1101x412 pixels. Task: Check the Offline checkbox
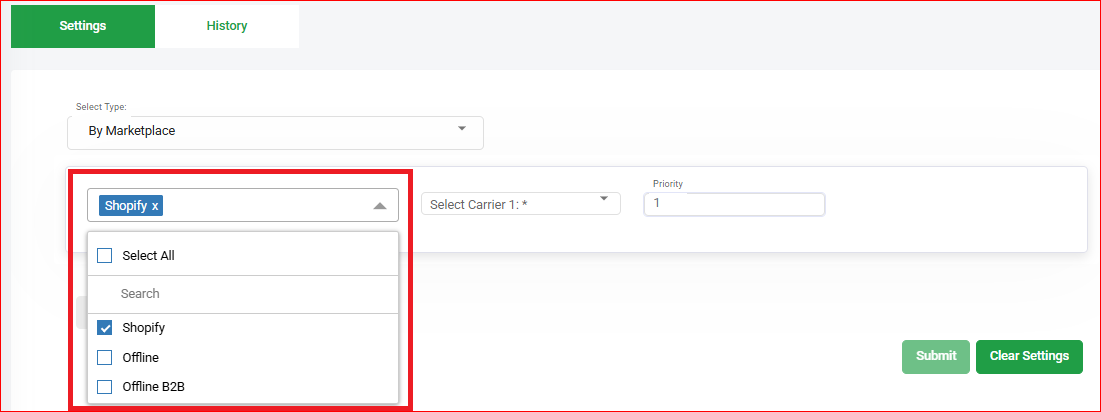point(105,357)
